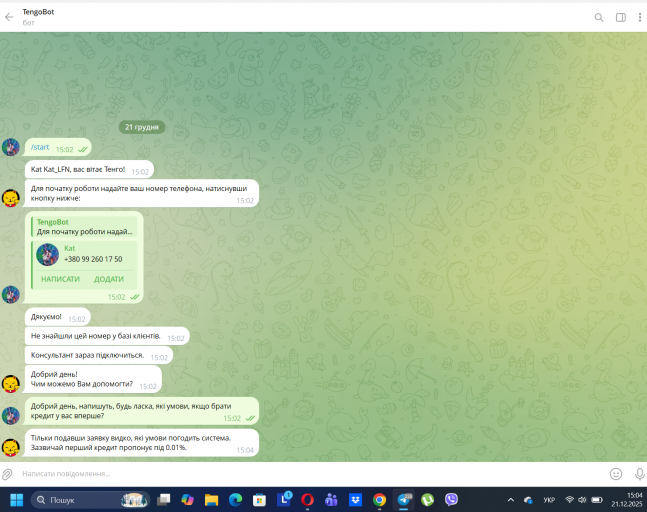Click the taskbar 'Пошук' search box
The width and height of the screenshot is (647, 512).
click(x=90, y=500)
